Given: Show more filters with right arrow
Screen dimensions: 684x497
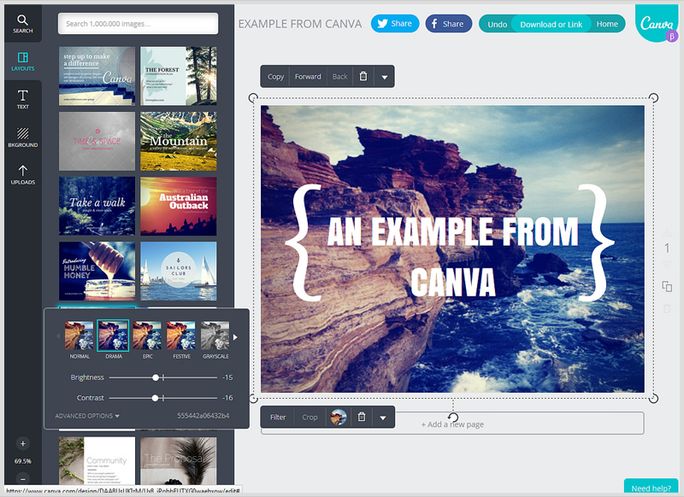Looking at the screenshot, I should pos(235,337).
